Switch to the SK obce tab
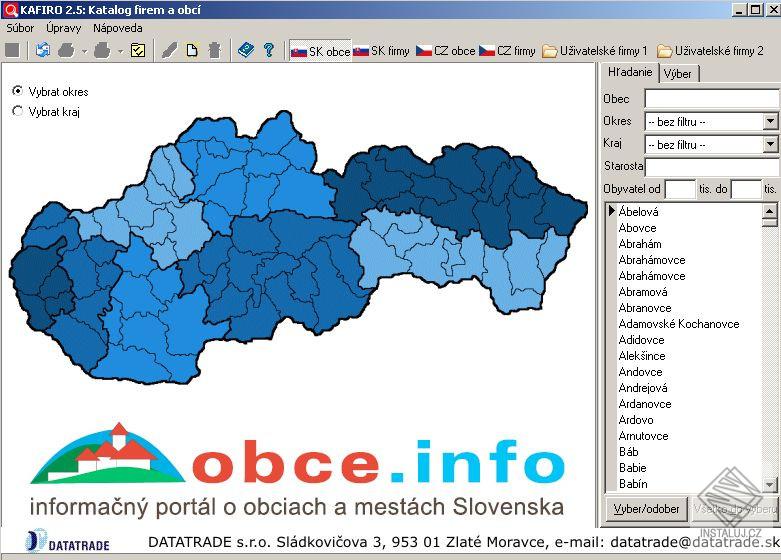Viewport: 781px width, 560px height. pos(320,51)
